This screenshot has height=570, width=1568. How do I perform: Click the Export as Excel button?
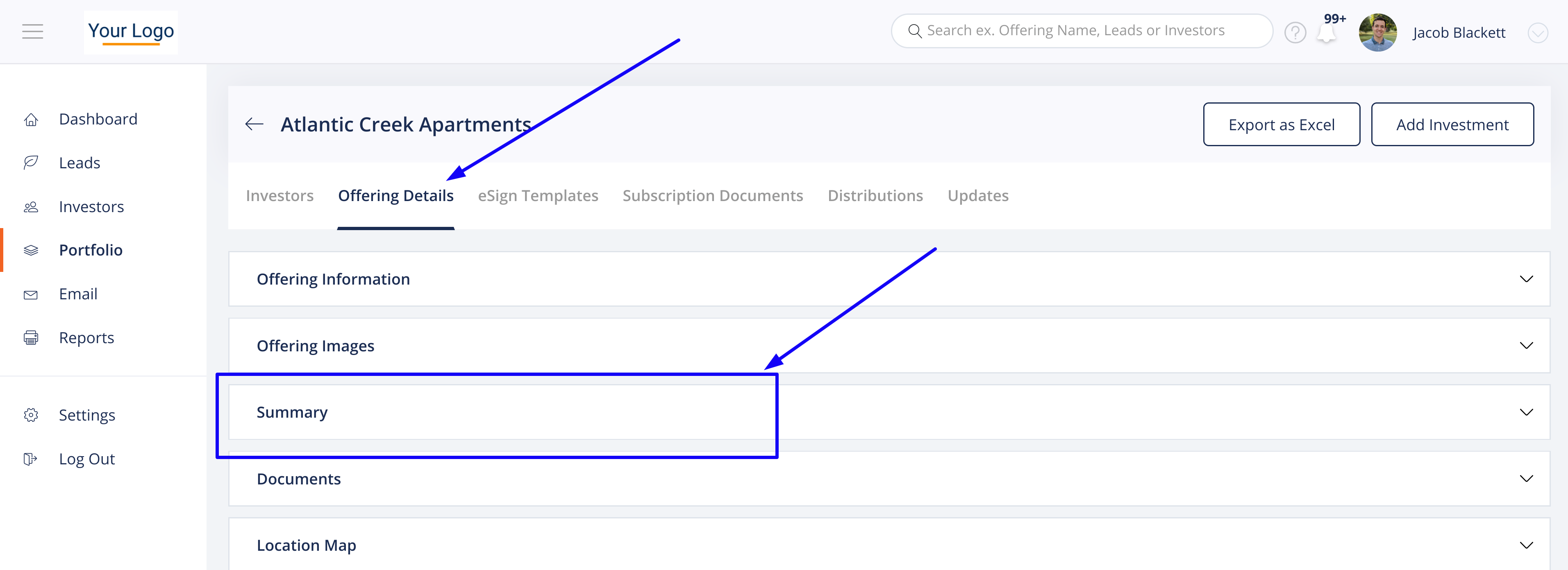(1281, 125)
